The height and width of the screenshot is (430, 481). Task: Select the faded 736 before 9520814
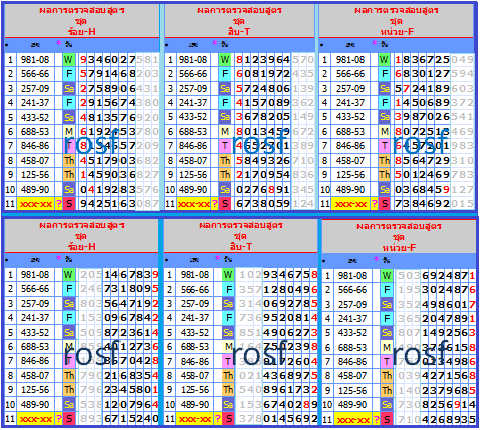click(x=250, y=318)
